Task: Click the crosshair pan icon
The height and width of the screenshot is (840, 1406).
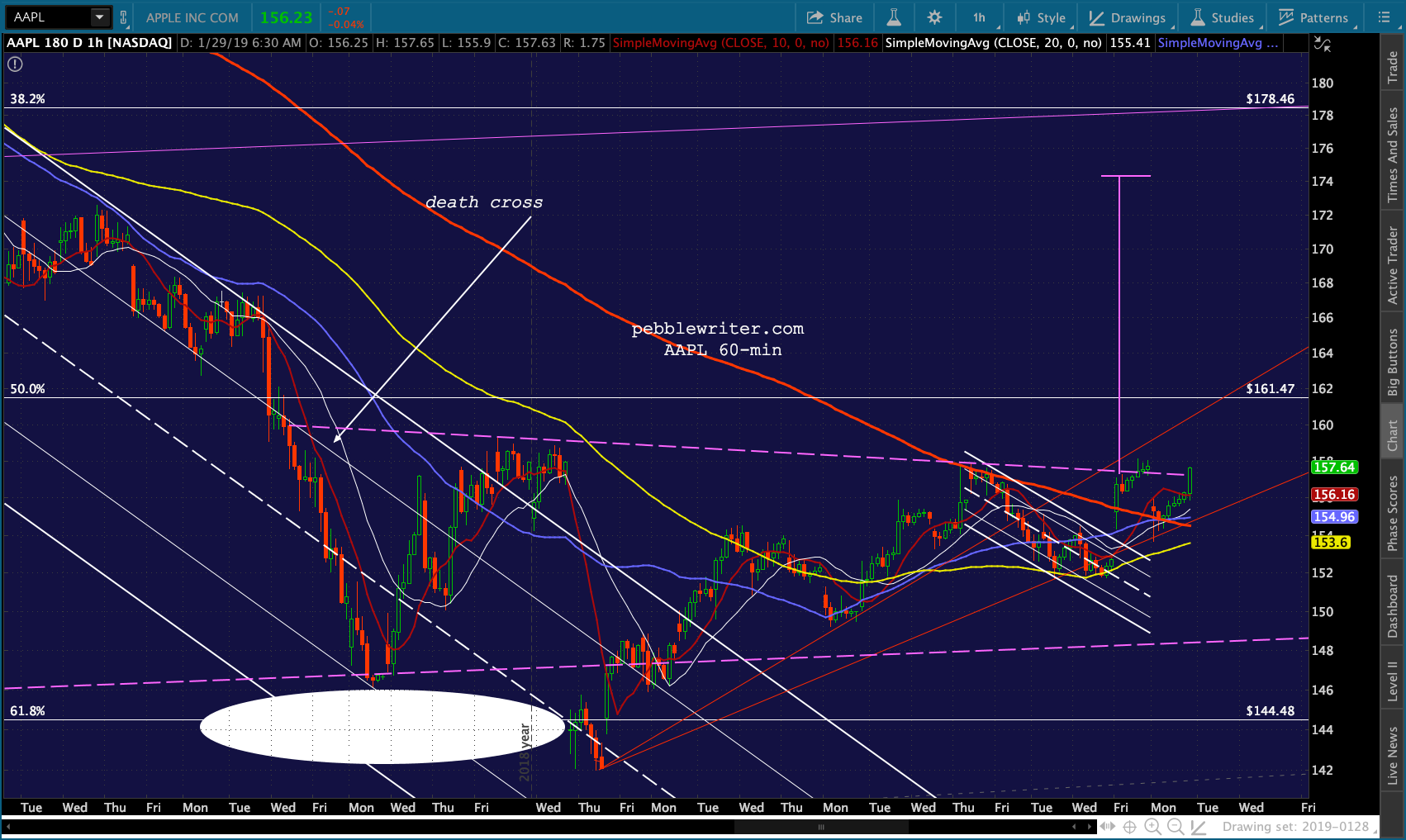Action: click(1129, 827)
